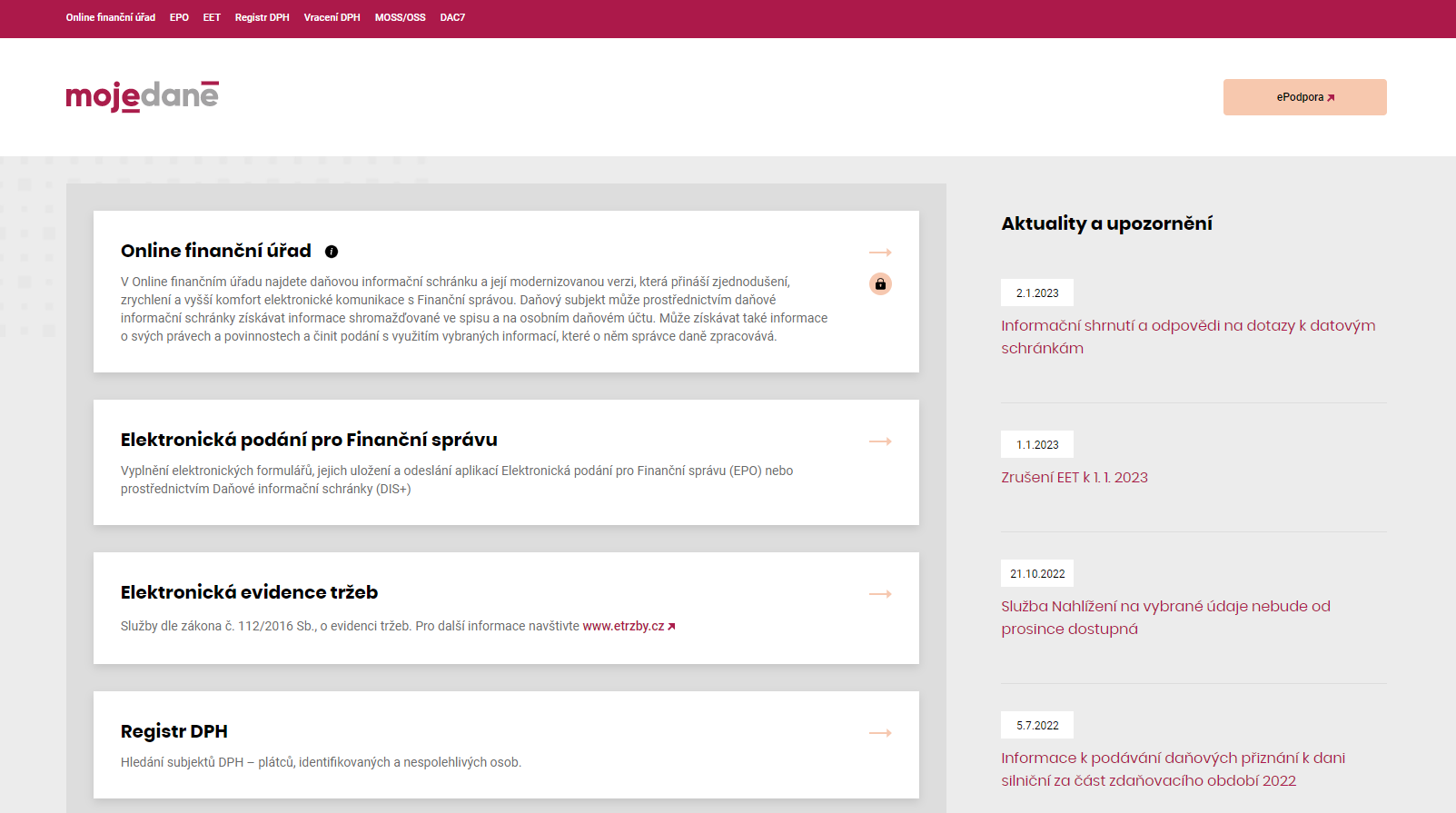Open news about daň silniční 2022 returns
The width and height of the screenshot is (1456, 813).
pyautogui.click(x=1173, y=769)
